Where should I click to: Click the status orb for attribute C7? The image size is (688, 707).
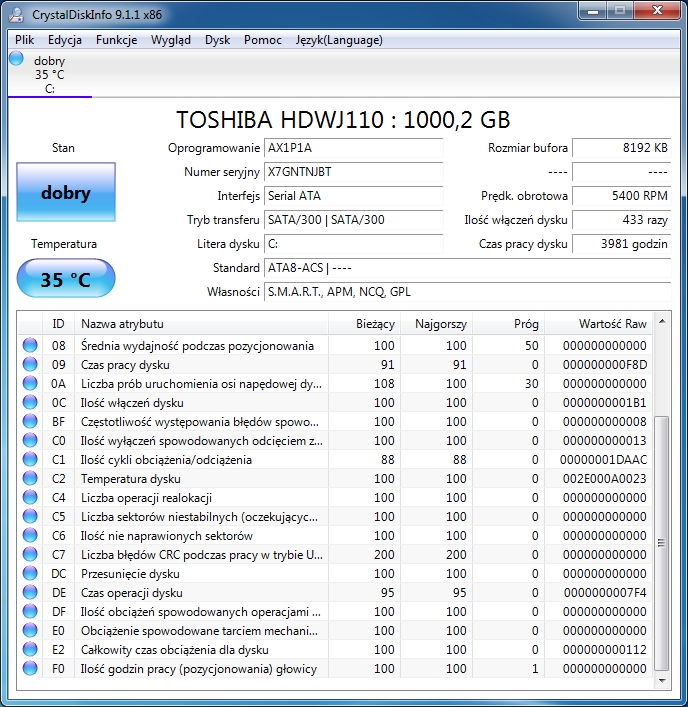point(30,555)
